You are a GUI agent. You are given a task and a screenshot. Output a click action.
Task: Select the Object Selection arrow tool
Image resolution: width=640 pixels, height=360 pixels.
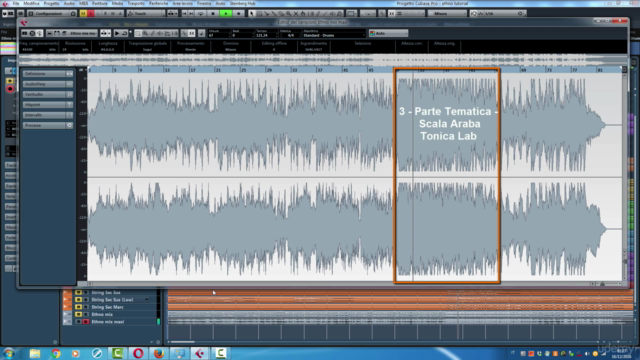pos(251,13)
